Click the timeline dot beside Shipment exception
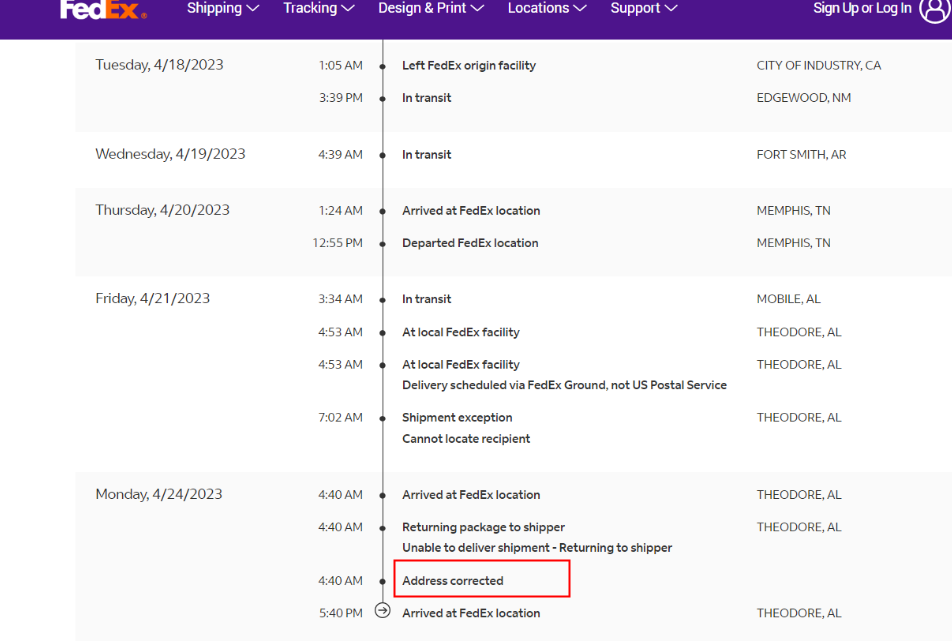The width and height of the screenshot is (952, 644). click(x=382, y=418)
